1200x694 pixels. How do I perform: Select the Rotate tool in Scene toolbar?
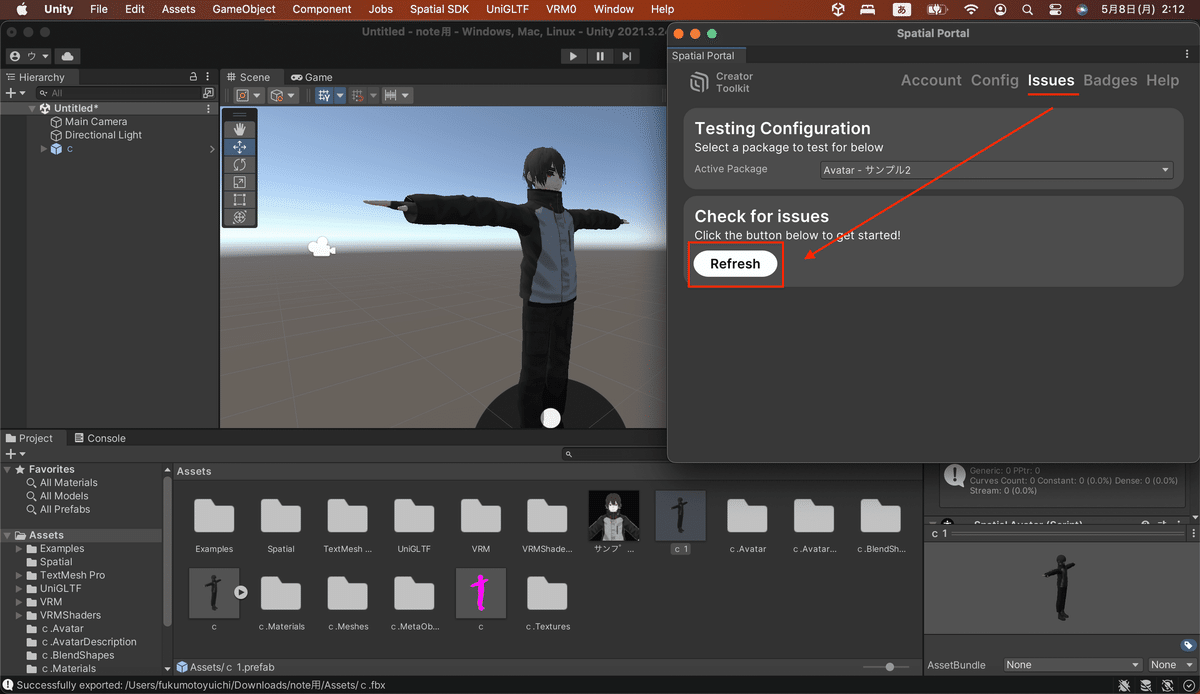pos(239,165)
